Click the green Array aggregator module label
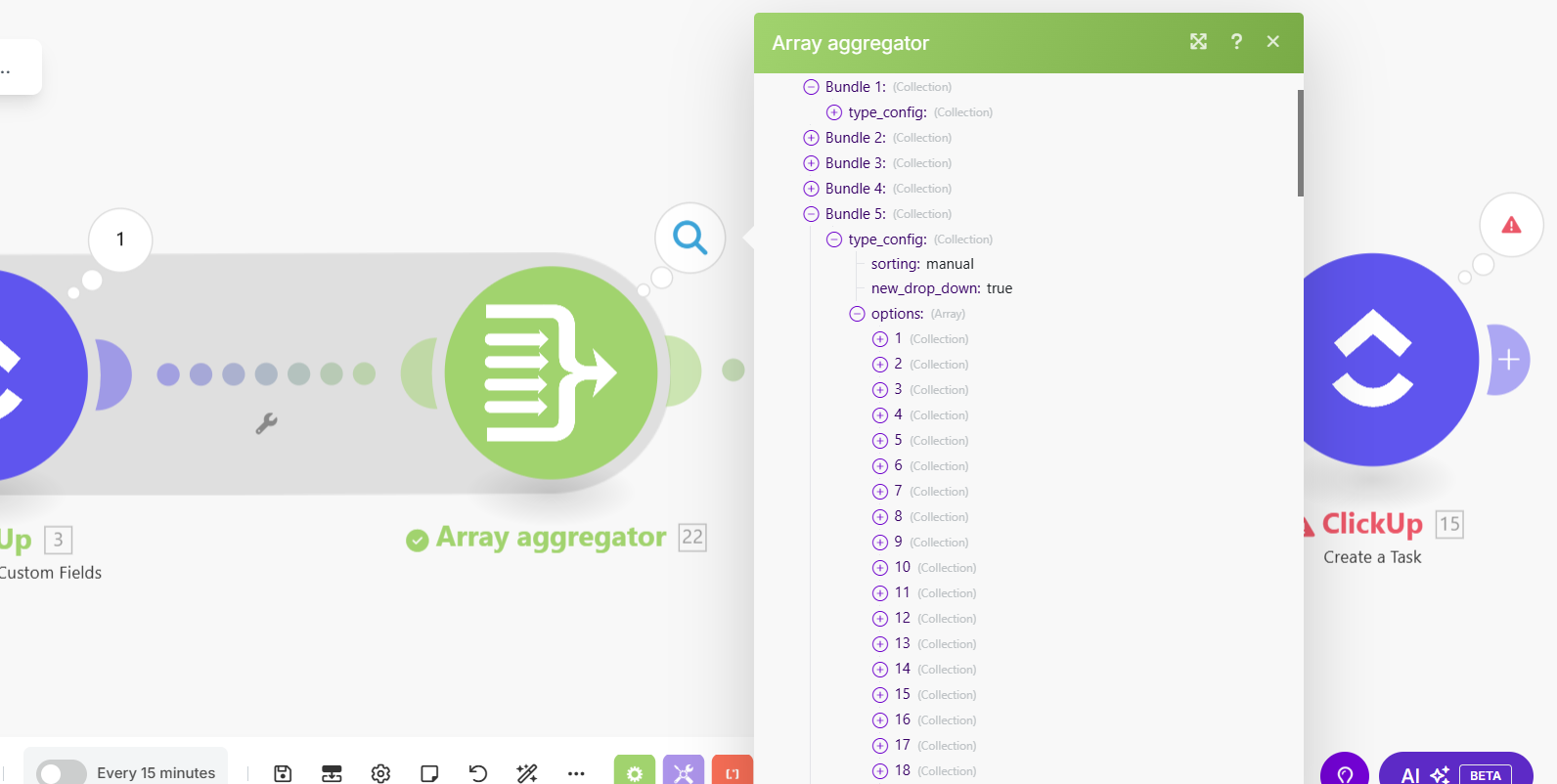Image resolution: width=1557 pixels, height=784 pixels. pos(551,538)
